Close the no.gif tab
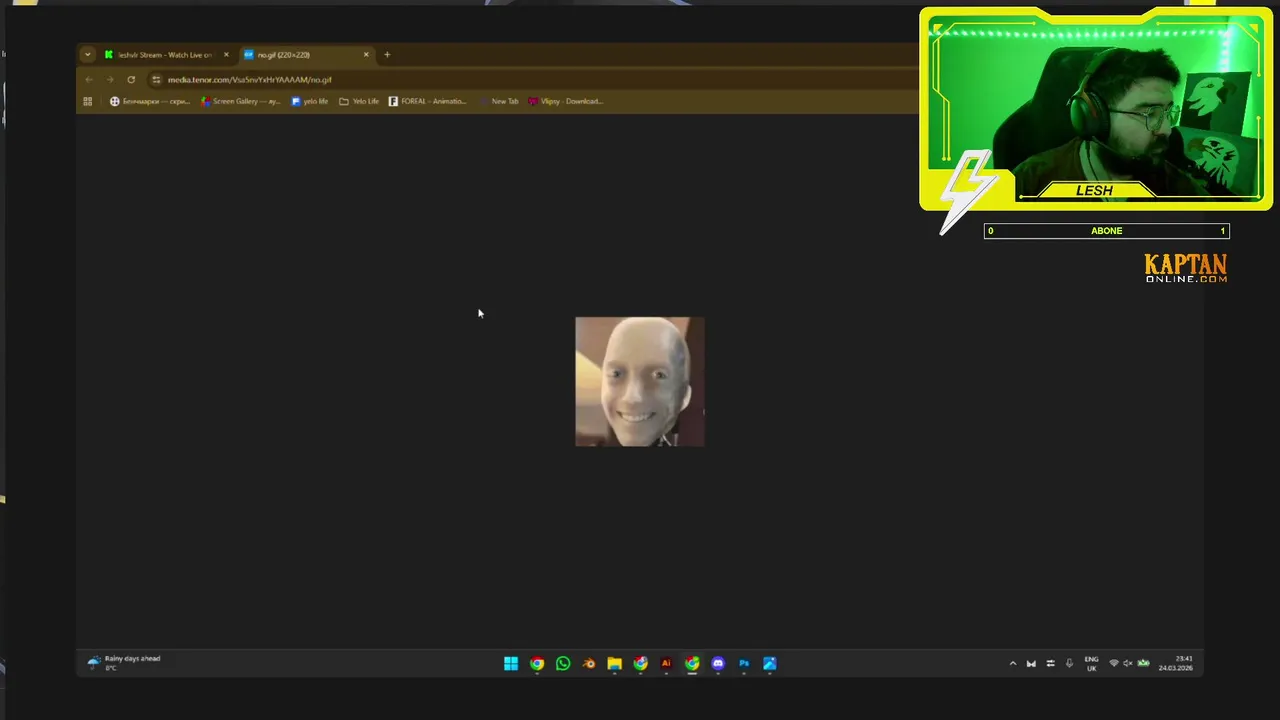 pyautogui.click(x=366, y=55)
